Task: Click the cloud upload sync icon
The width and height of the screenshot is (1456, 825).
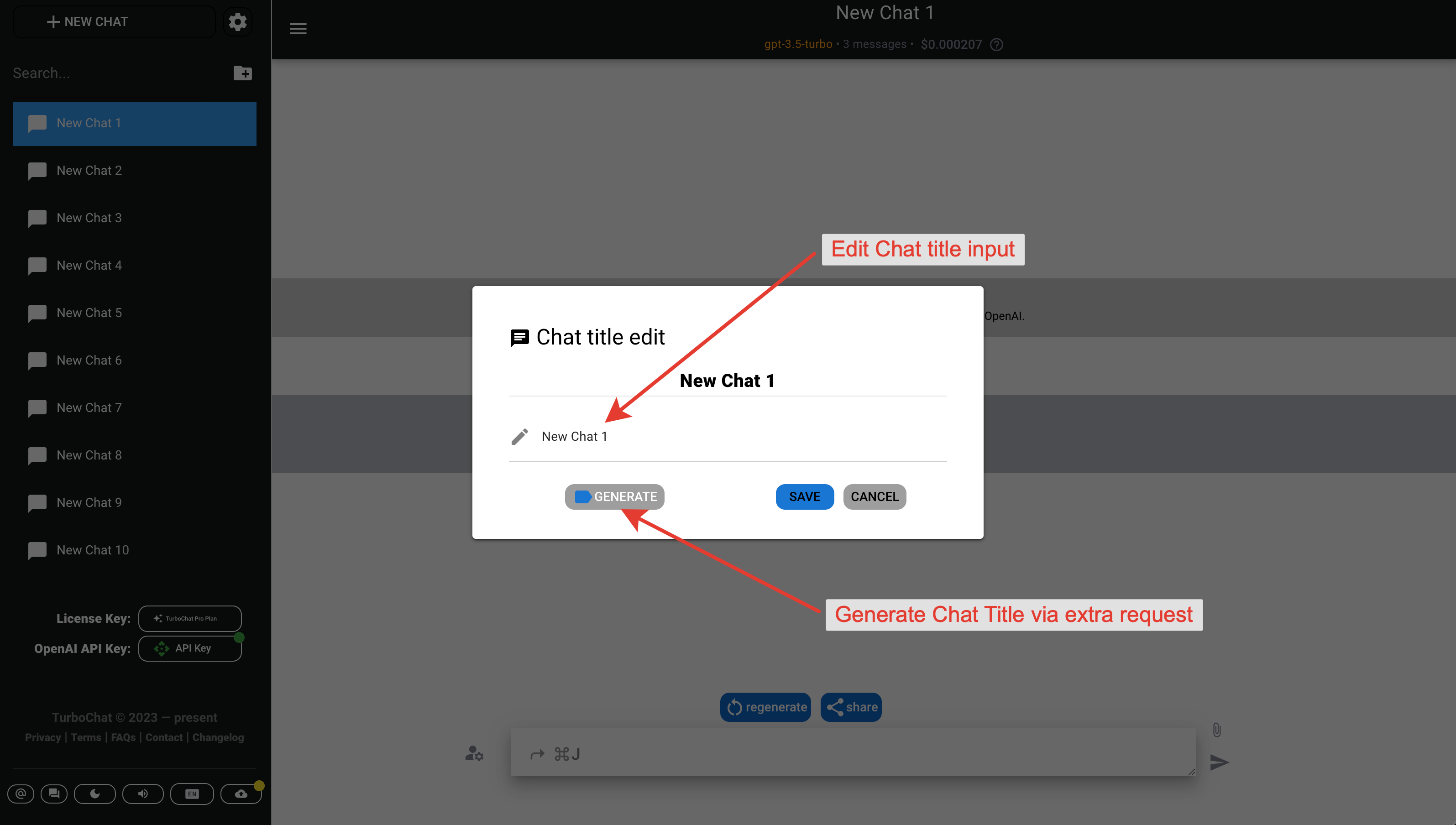Action: pos(241,793)
